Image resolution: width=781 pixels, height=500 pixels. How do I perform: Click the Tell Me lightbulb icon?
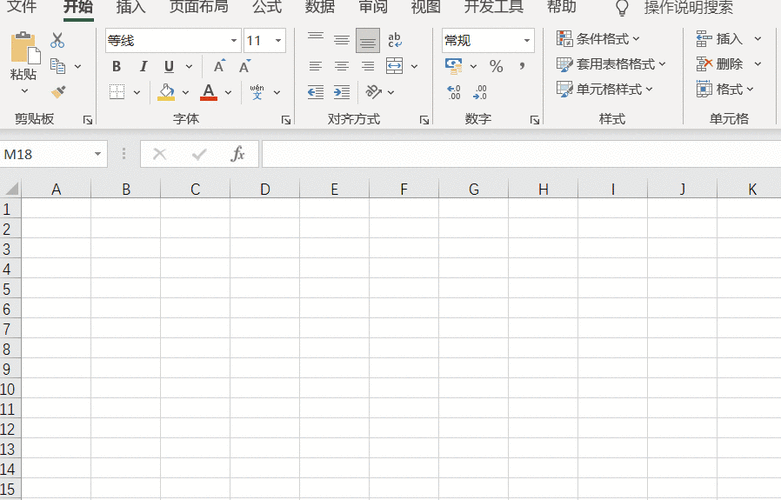[x=622, y=8]
